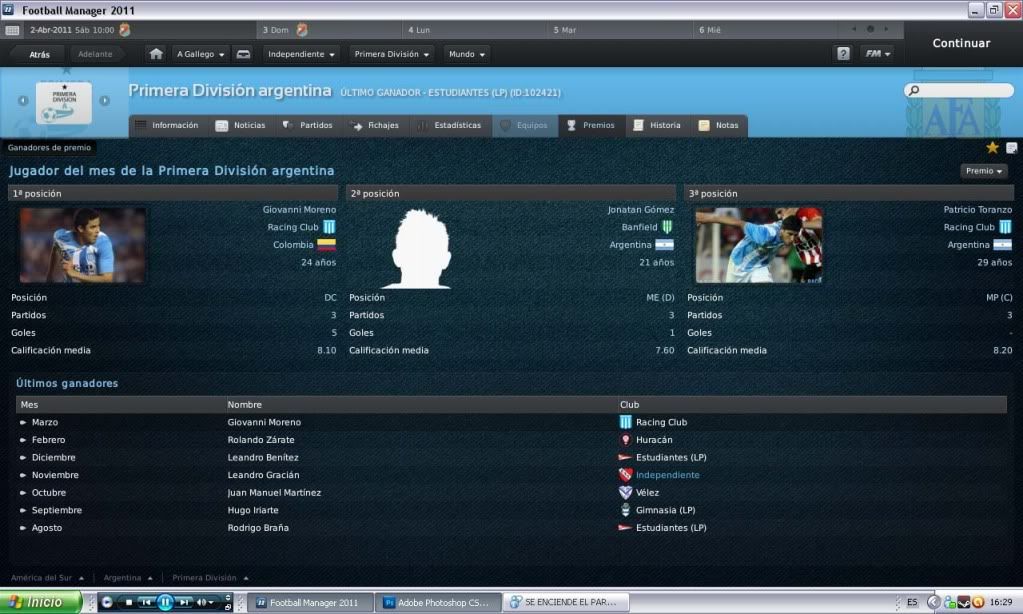Open the Independiente link in the winners table
The image size is (1023, 614).
point(667,475)
